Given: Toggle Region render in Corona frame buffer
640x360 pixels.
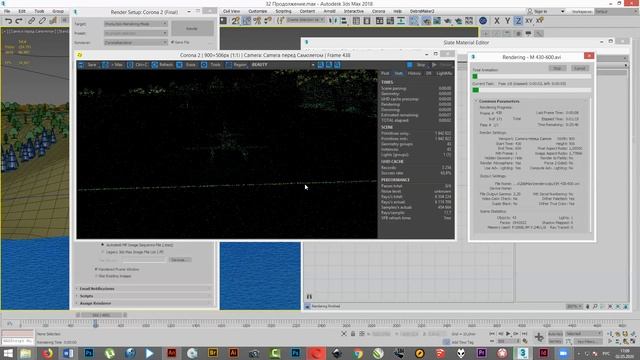Looking at the screenshot, I should (x=236, y=65).
